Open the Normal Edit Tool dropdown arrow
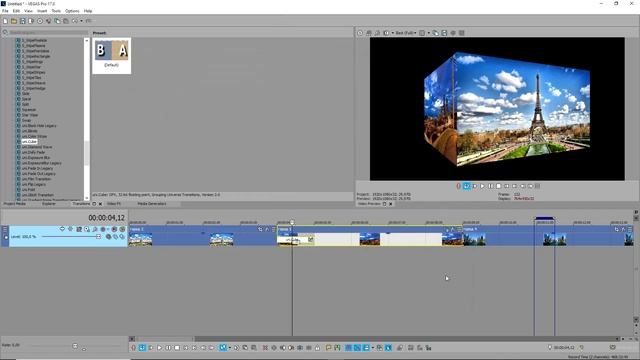Screen dimensions: 640x360 tap(229, 348)
